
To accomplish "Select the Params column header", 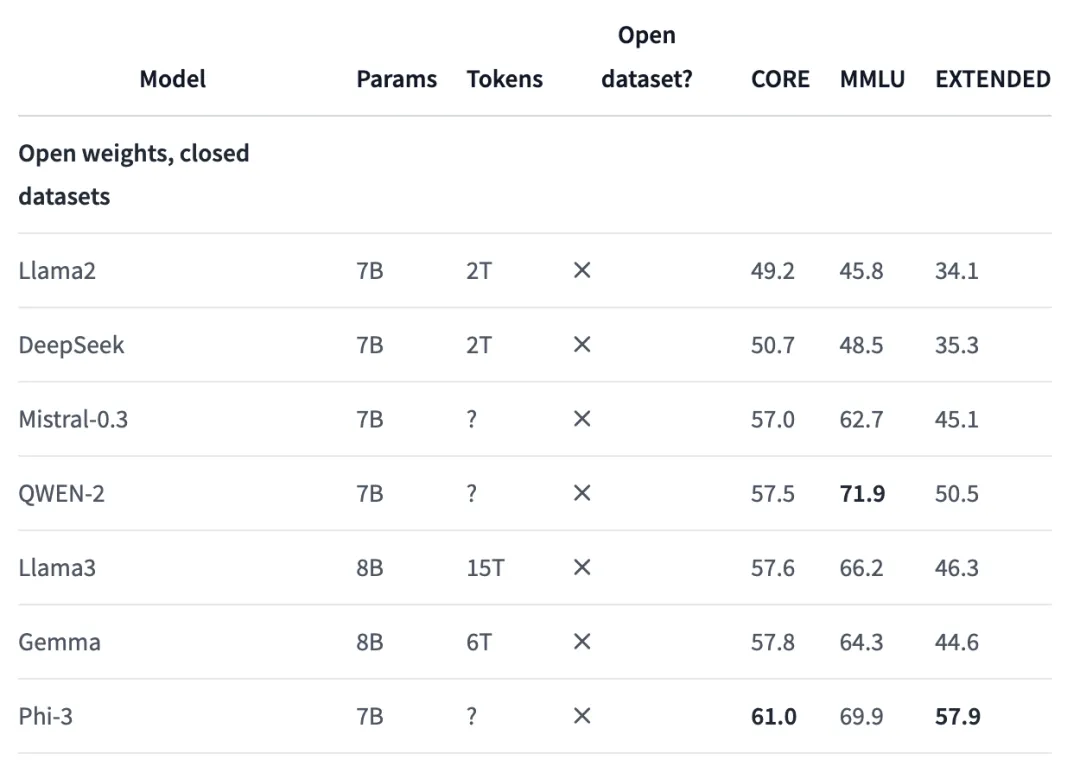I will pyautogui.click(x=396, y=79).
